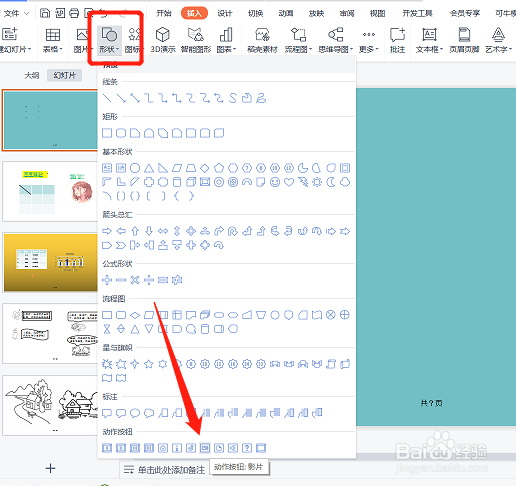Open 智能图形 smart graphics

pyautogui.click(x=196, y=40)
